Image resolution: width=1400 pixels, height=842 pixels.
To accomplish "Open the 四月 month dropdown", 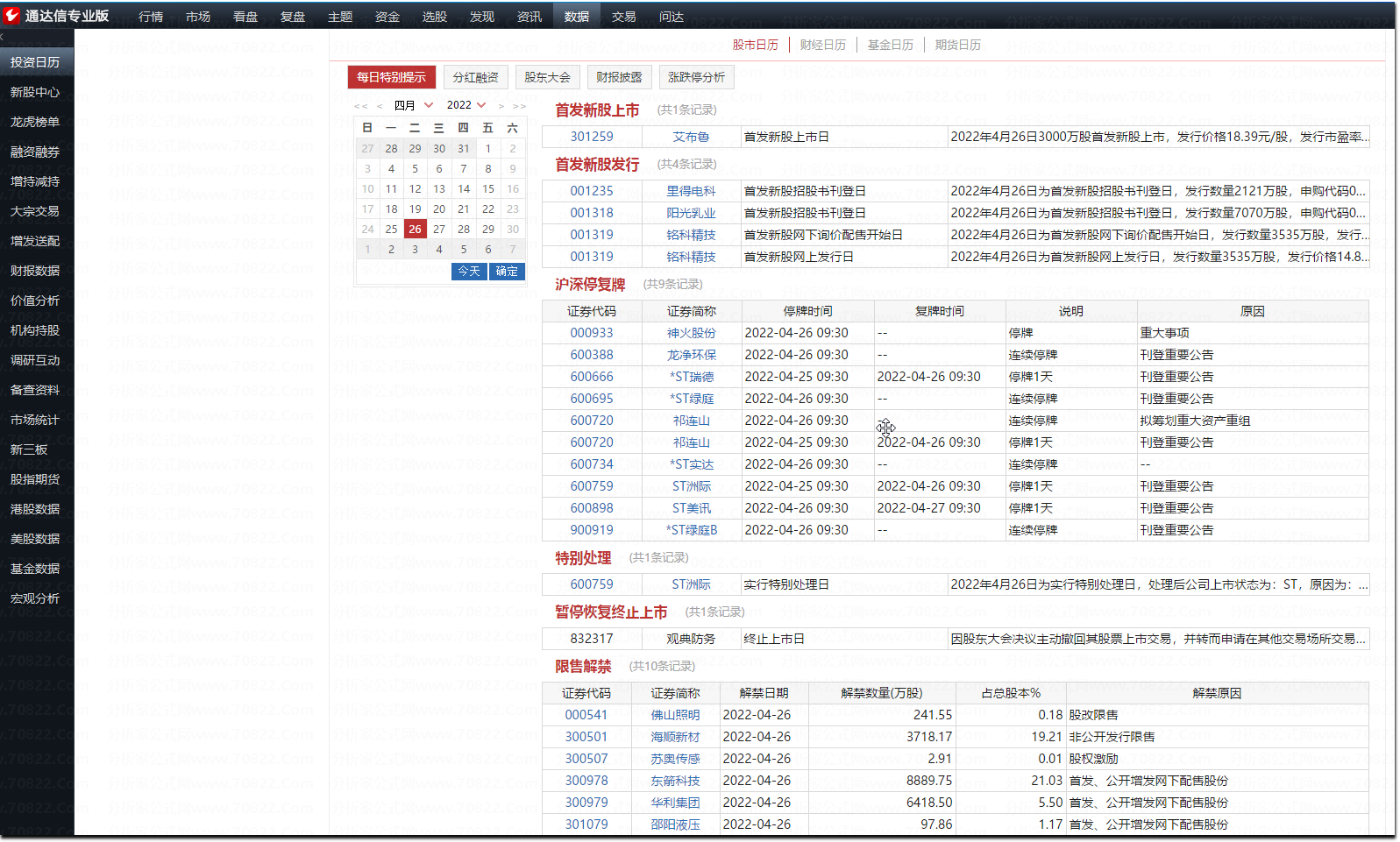I will point(414,105).
